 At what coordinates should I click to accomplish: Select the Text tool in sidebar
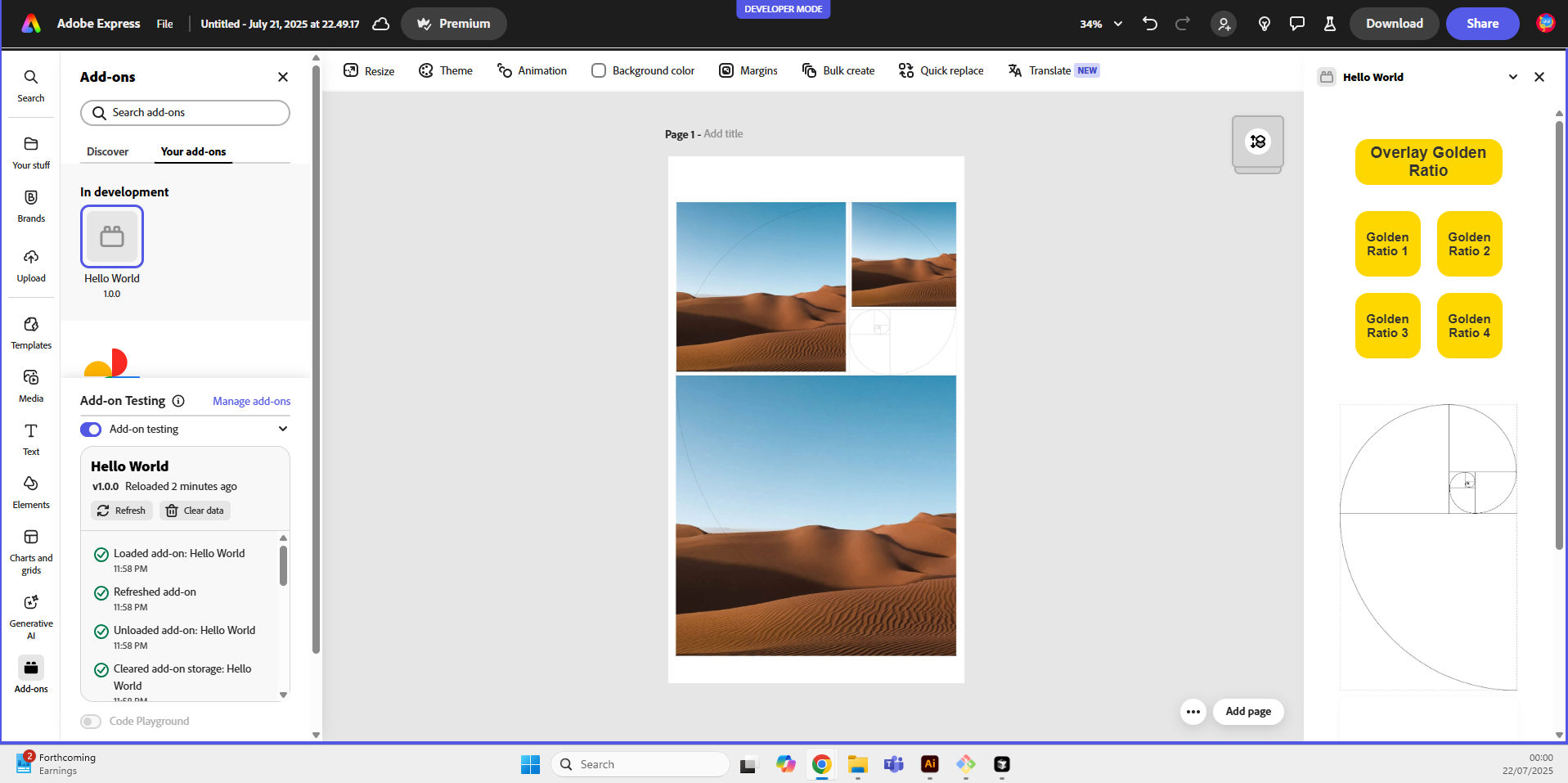(31, 439)
